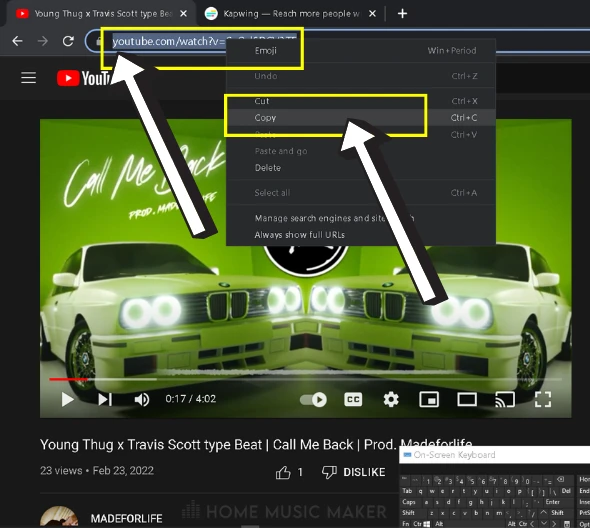590x528 pixels.
Task: Click the 0:17 / 4:02 time display
Action: (x=191, y=399)
